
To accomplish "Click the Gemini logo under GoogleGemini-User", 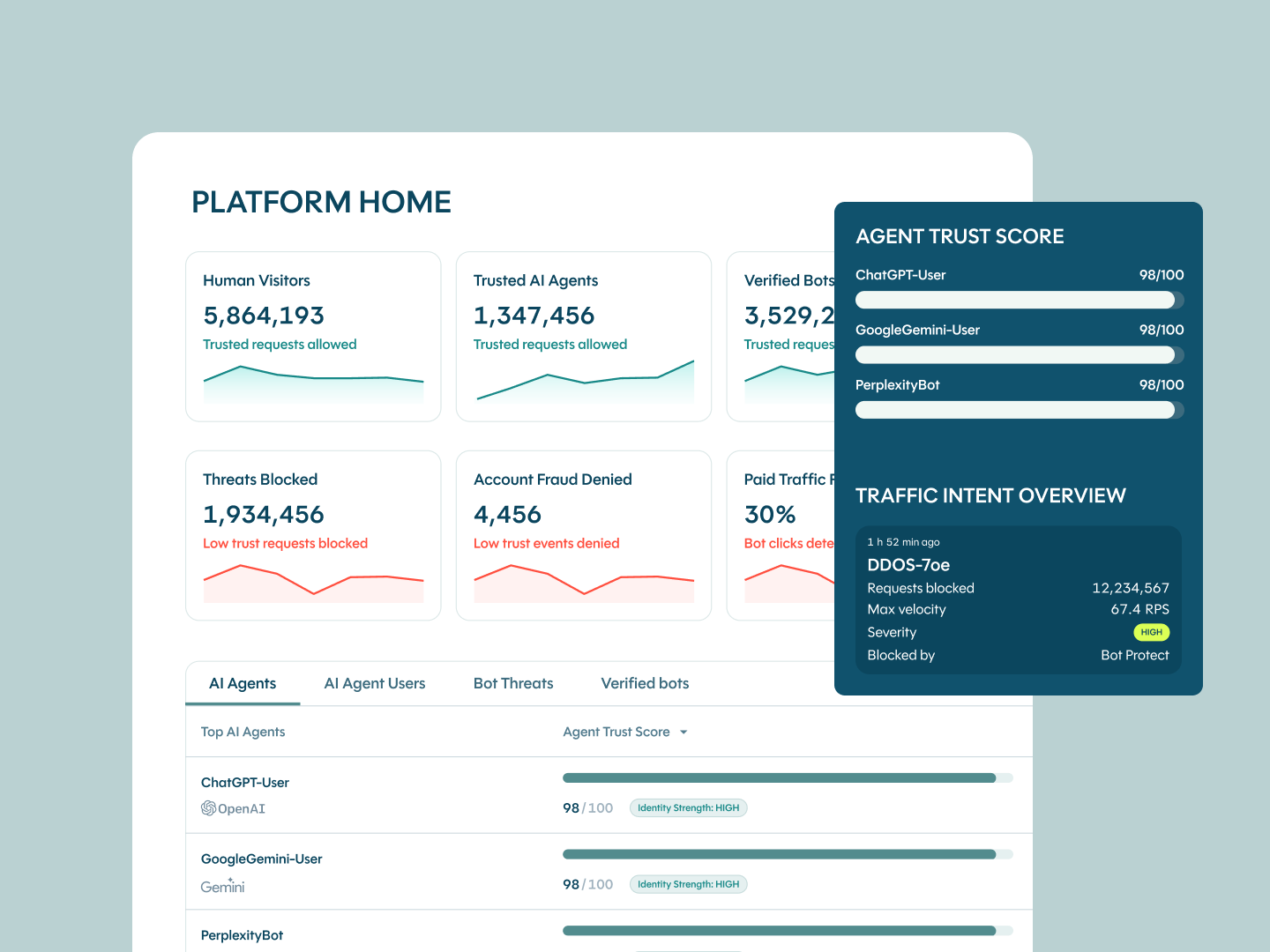I will [222, 886].
